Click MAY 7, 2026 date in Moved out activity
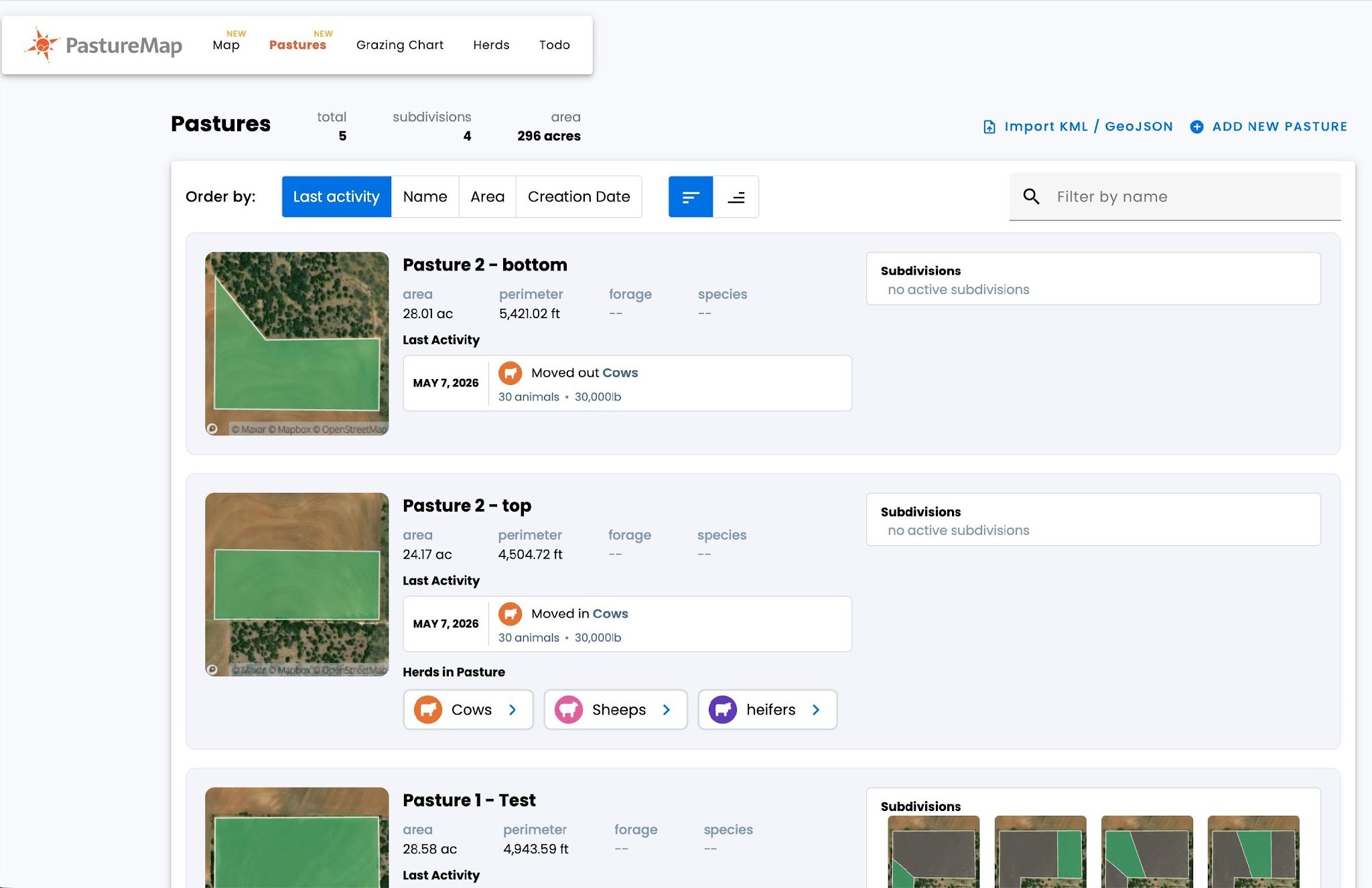The image size is (1372, 888). 445,383
